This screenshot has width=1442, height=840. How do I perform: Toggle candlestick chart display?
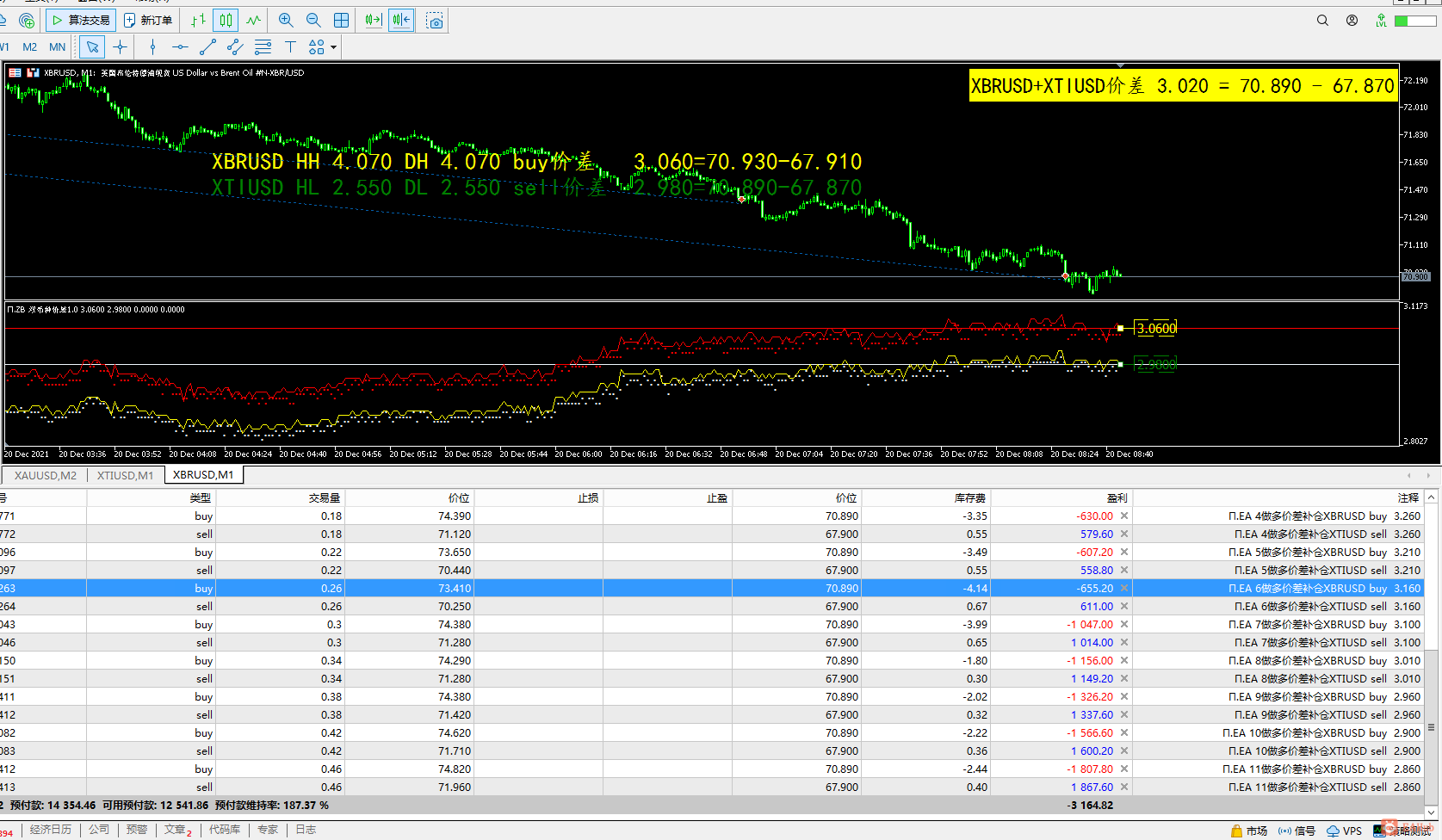[x=226, y=20]
